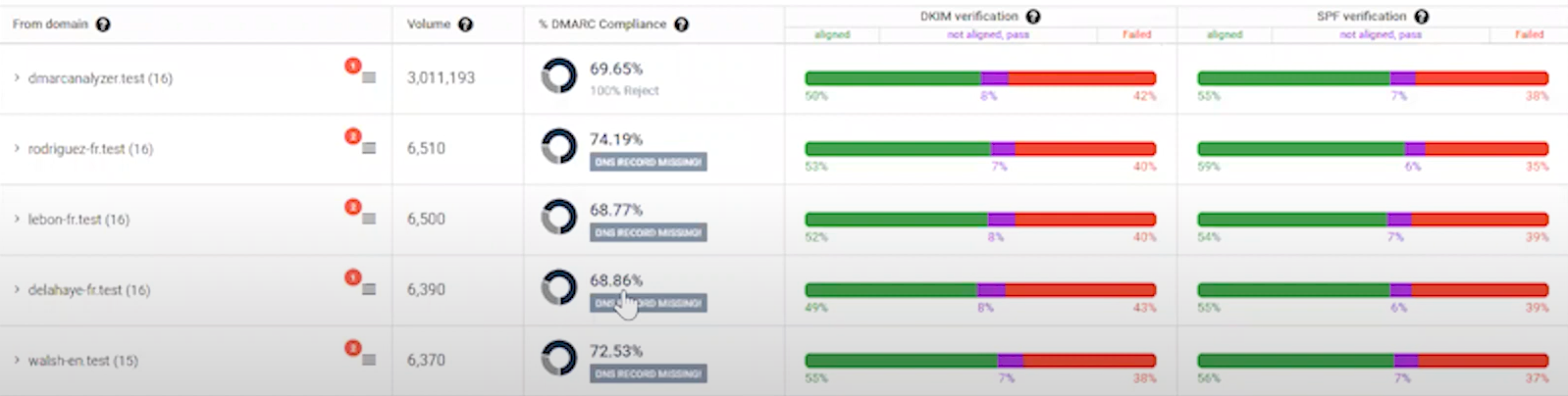The image size is (1568, 396).
Task: Open the DKIM verification help icon
Action: coord(1032,17)
